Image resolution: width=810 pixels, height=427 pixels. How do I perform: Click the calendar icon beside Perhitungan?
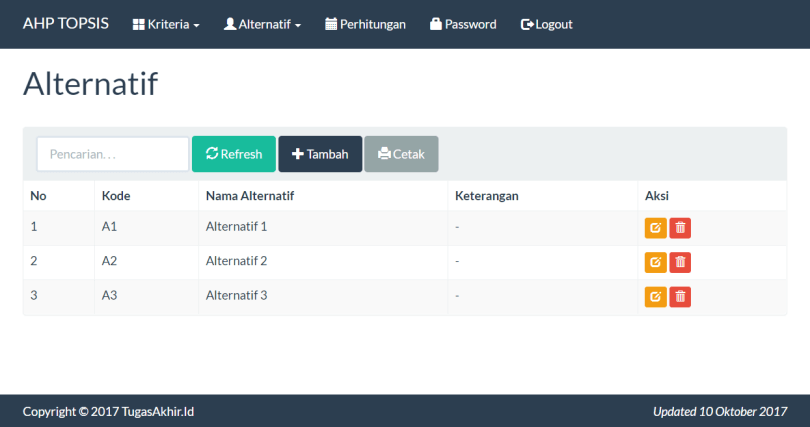coord(331,24)
